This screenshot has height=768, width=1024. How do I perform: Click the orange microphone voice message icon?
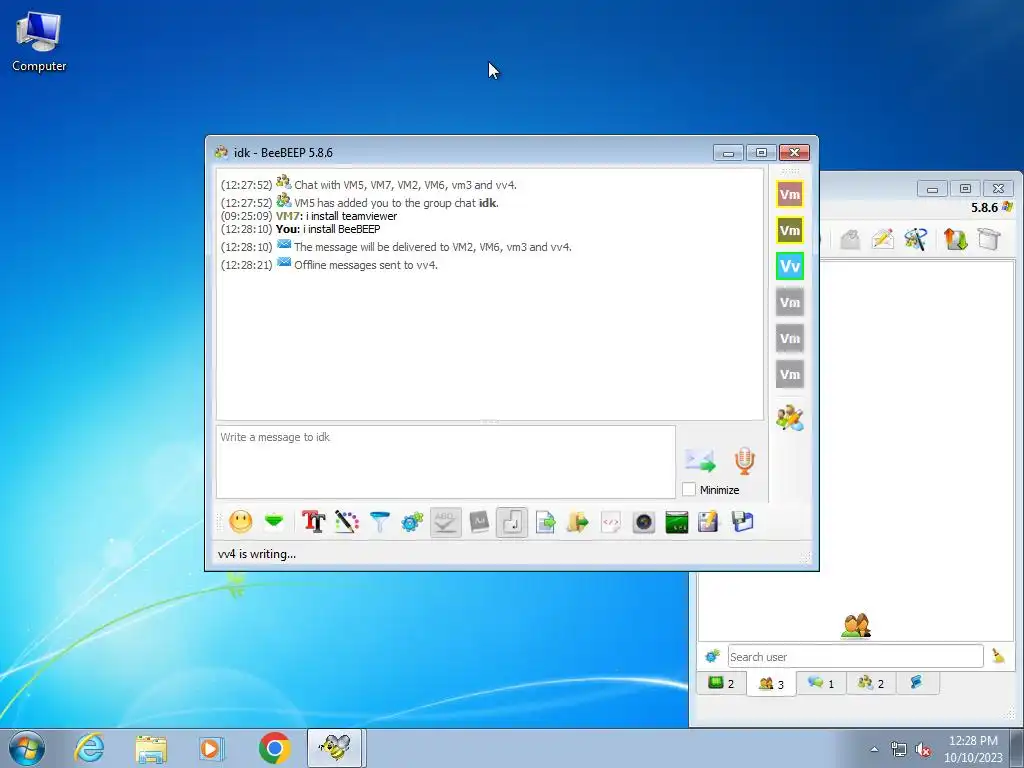744,460
